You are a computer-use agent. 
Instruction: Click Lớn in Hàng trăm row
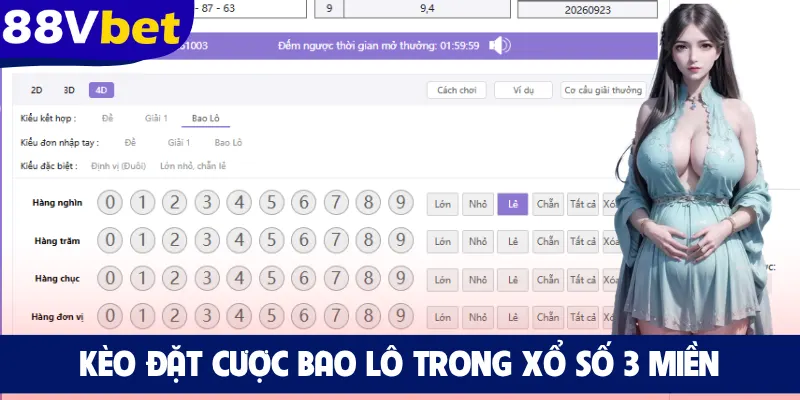pos(442,242)
